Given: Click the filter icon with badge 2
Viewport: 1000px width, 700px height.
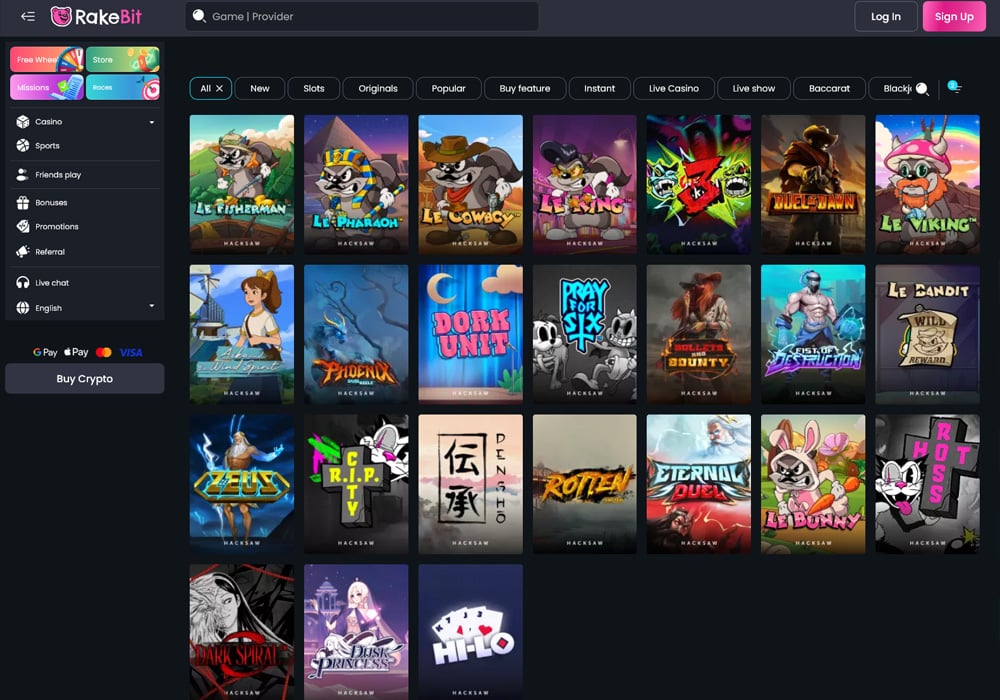Looking at the screenshot, I should [x=955, y=88].
